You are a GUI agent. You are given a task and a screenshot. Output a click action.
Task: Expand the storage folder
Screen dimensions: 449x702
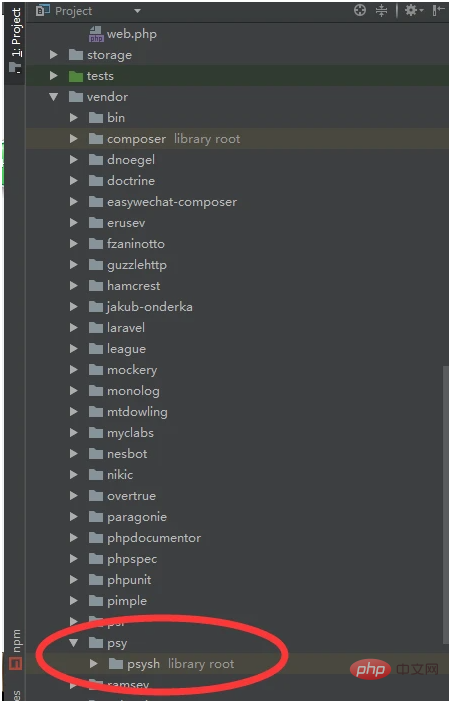click(x=54, y=55)
